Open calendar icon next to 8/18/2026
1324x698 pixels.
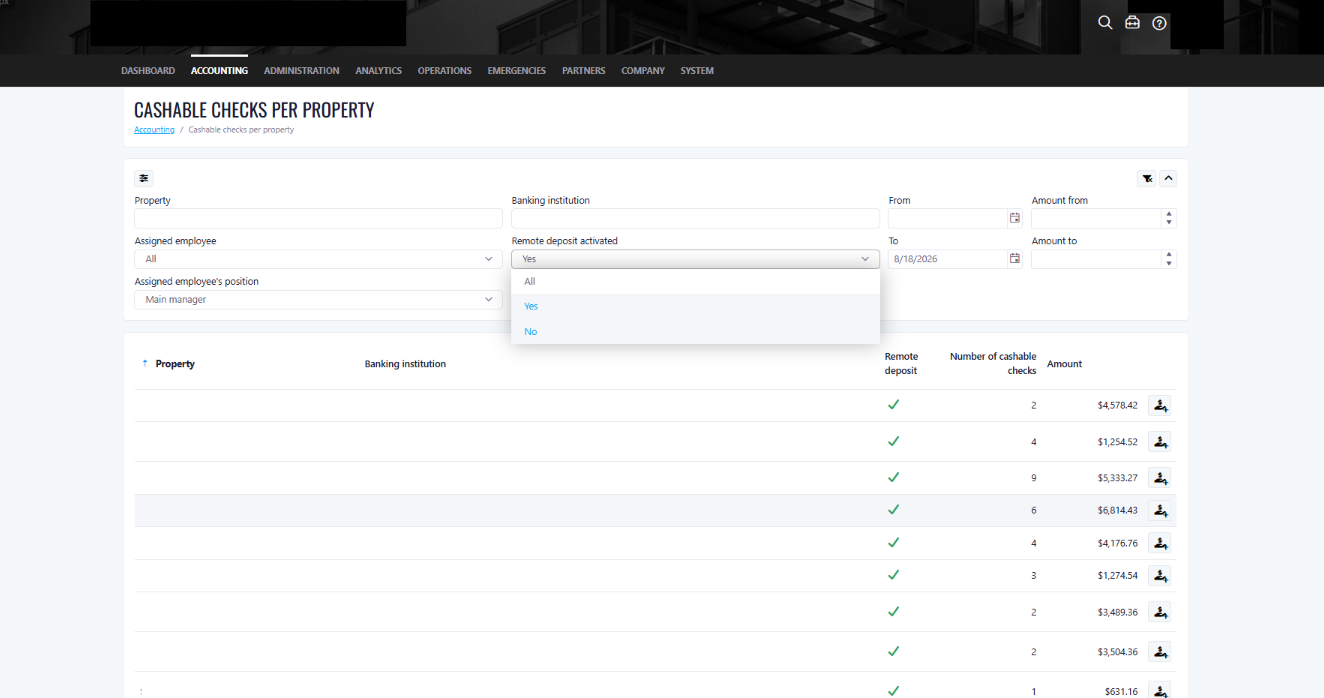point(1014,259)
